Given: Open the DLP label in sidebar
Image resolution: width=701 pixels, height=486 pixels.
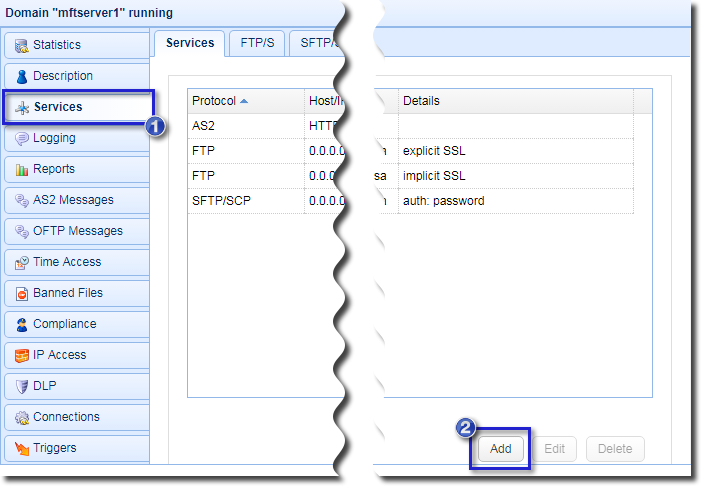Looking at the screenshot, I should [x=45, y=385].
